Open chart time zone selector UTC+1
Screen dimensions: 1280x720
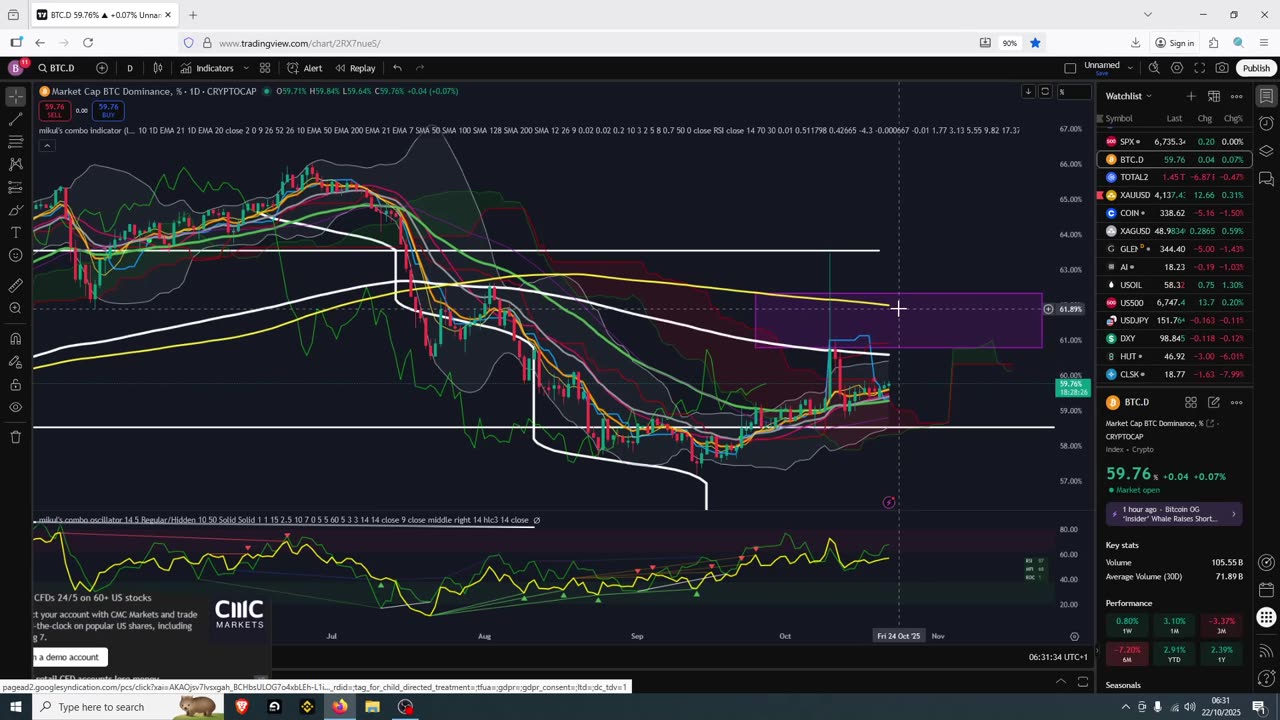coord(1058,657)
